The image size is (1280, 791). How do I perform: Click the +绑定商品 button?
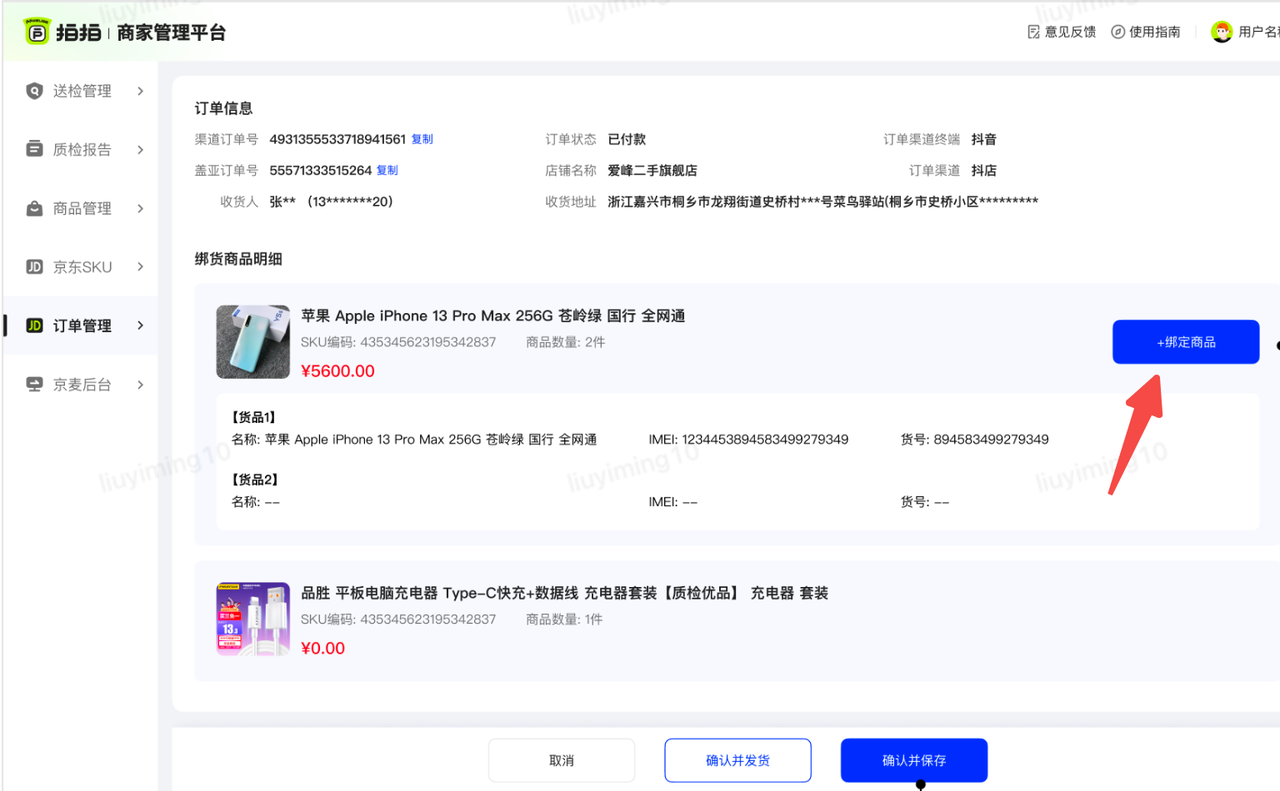(1185, 342)
